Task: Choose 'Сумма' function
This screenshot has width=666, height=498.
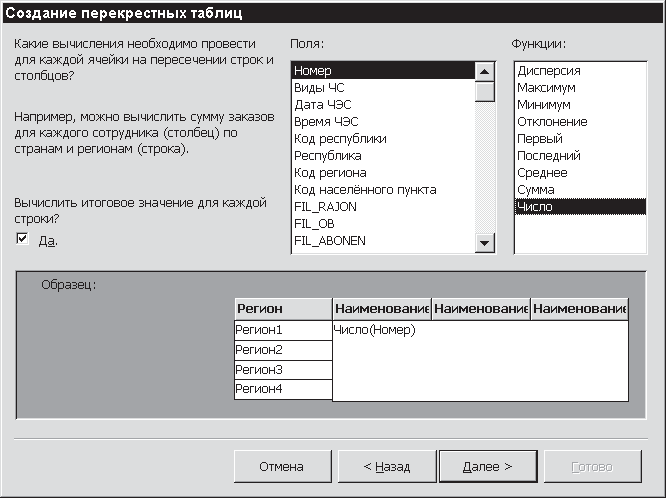Action: pyautogui.click(x=537, y=190)
